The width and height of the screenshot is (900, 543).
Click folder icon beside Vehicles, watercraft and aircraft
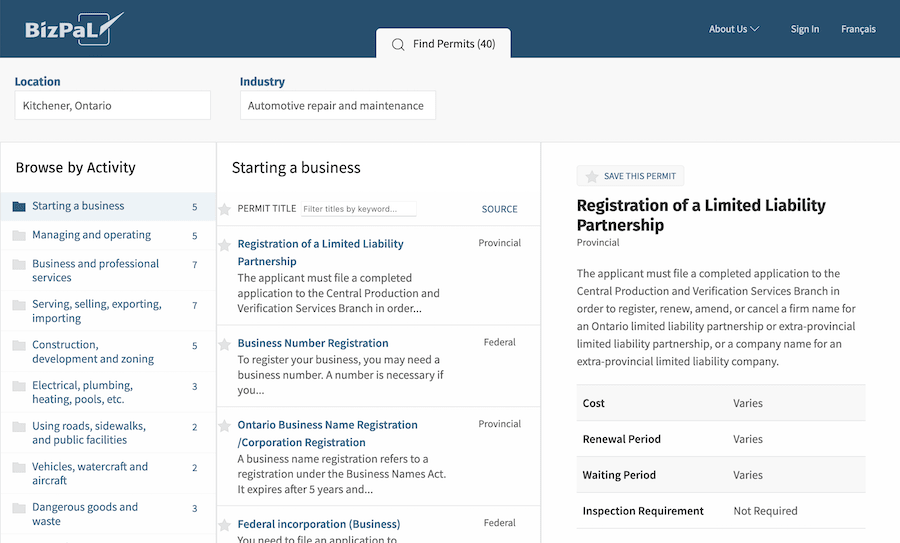19,467
